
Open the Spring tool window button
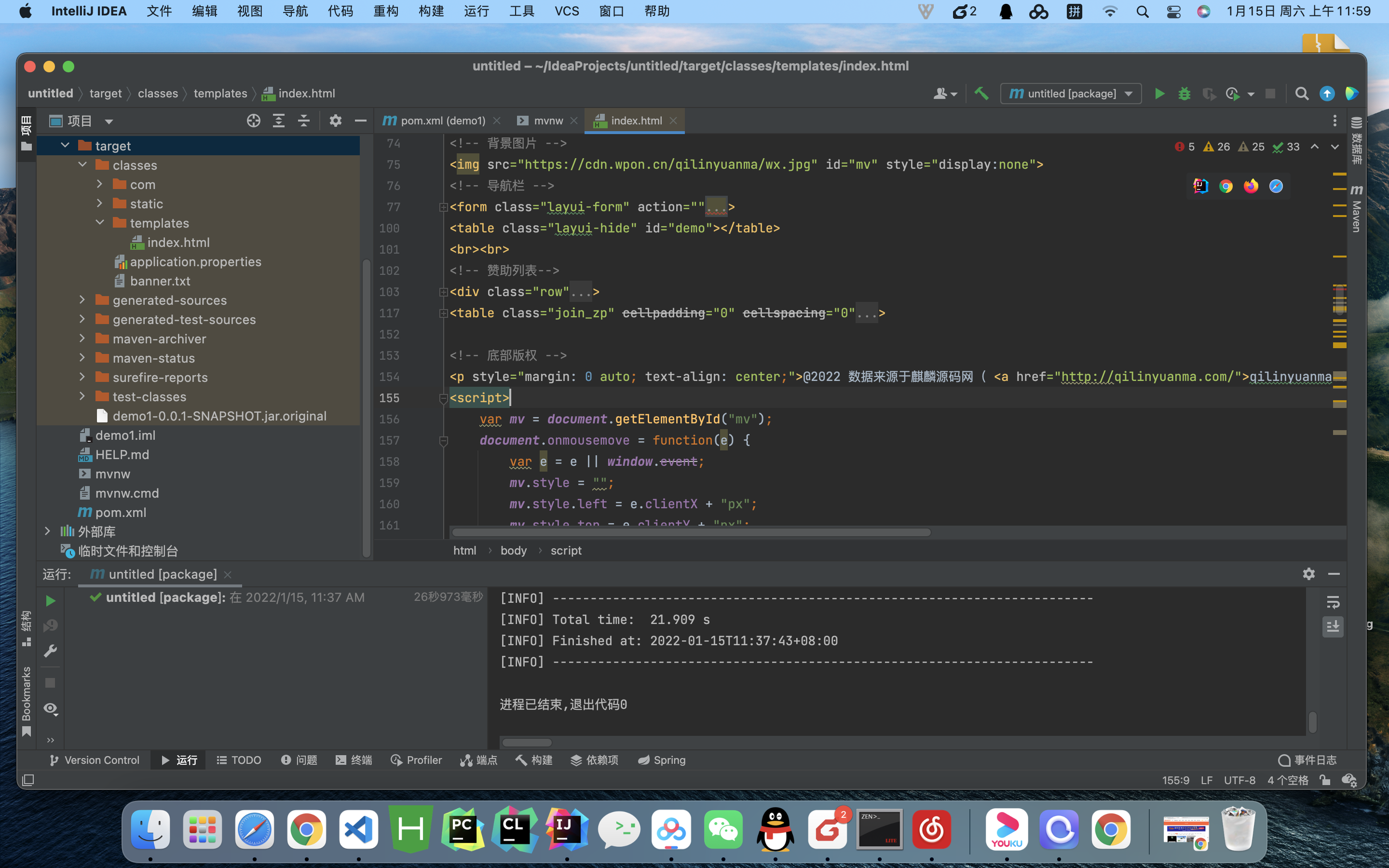pos(662,759)
